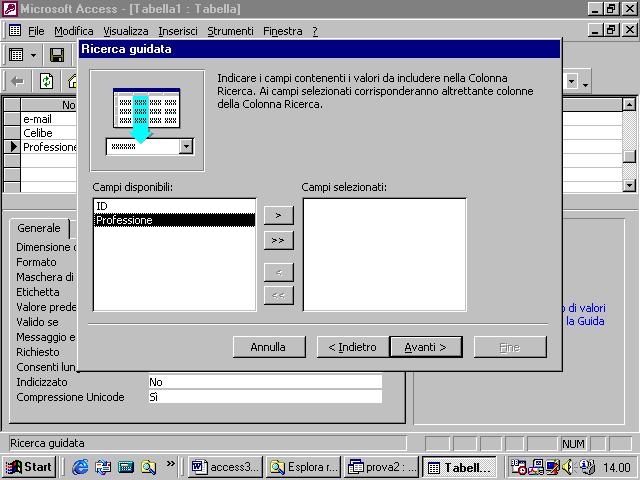Open the Visualizza menu
Screen dimensions: 640x480
(126, 31)
